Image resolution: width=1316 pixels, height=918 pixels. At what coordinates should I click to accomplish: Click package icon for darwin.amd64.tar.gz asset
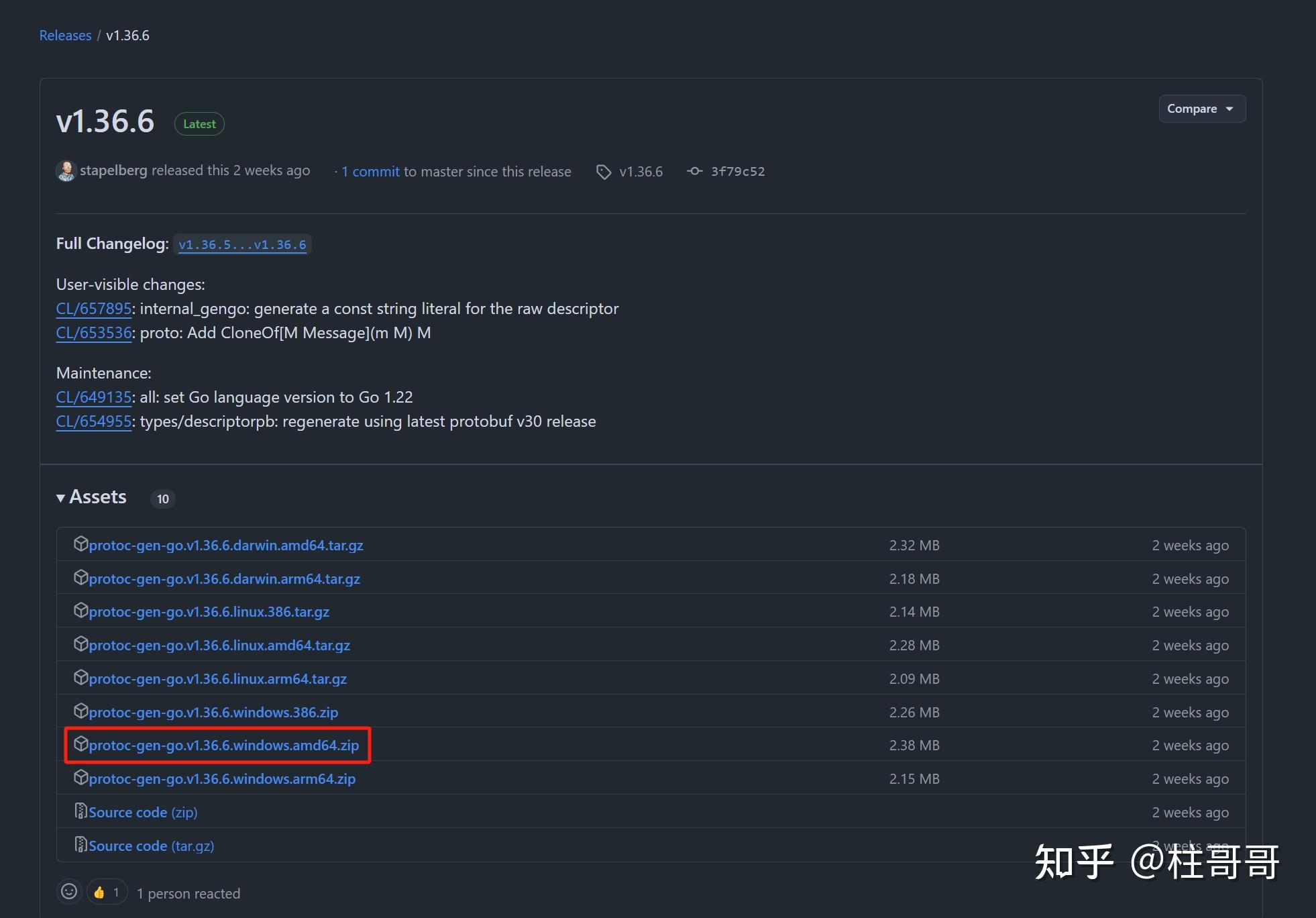coord(80,544)
